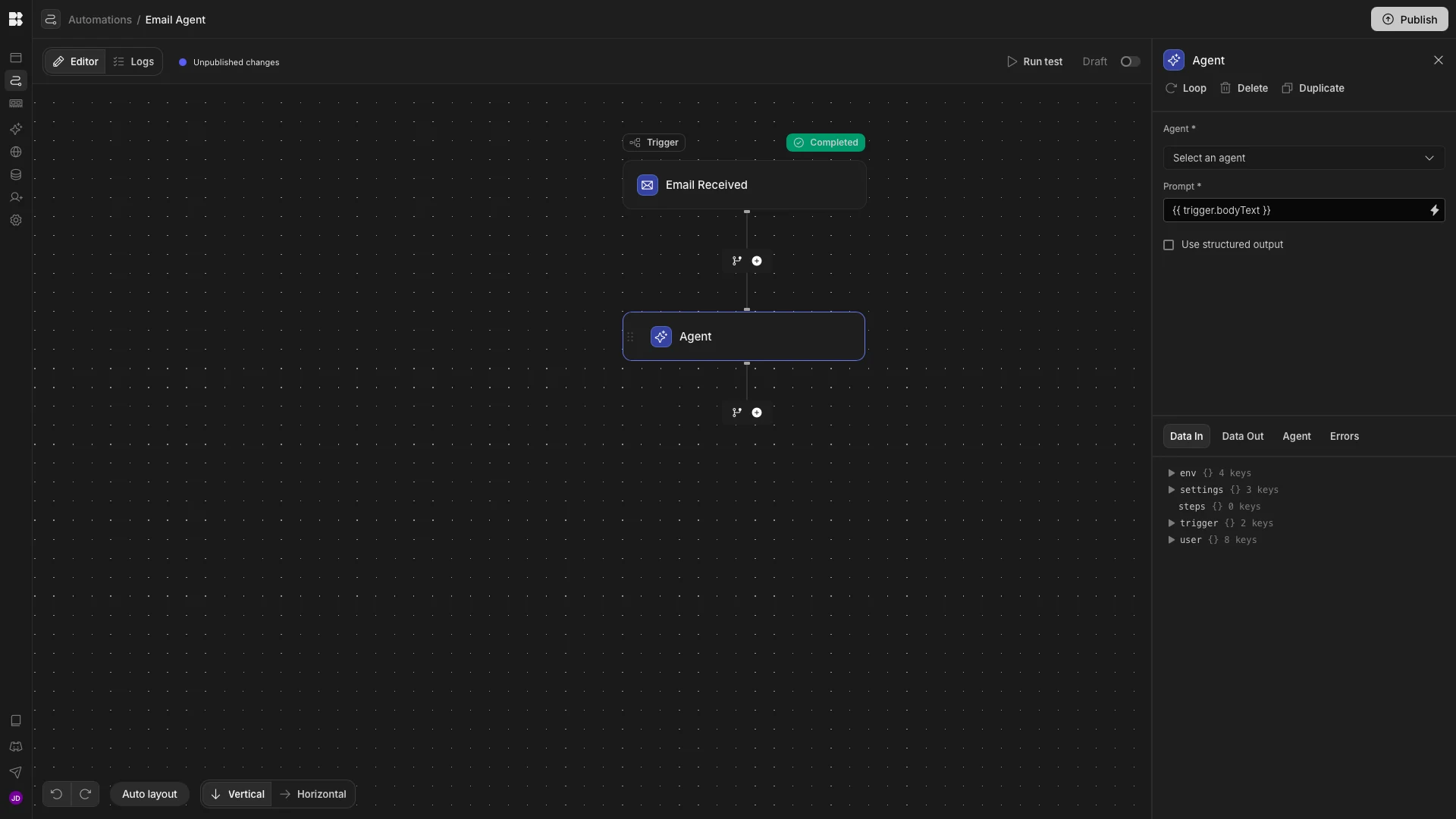Open the globe icon in the left sidebar
This screenshot has height=819, width=1456.
(x=15, y=152)
